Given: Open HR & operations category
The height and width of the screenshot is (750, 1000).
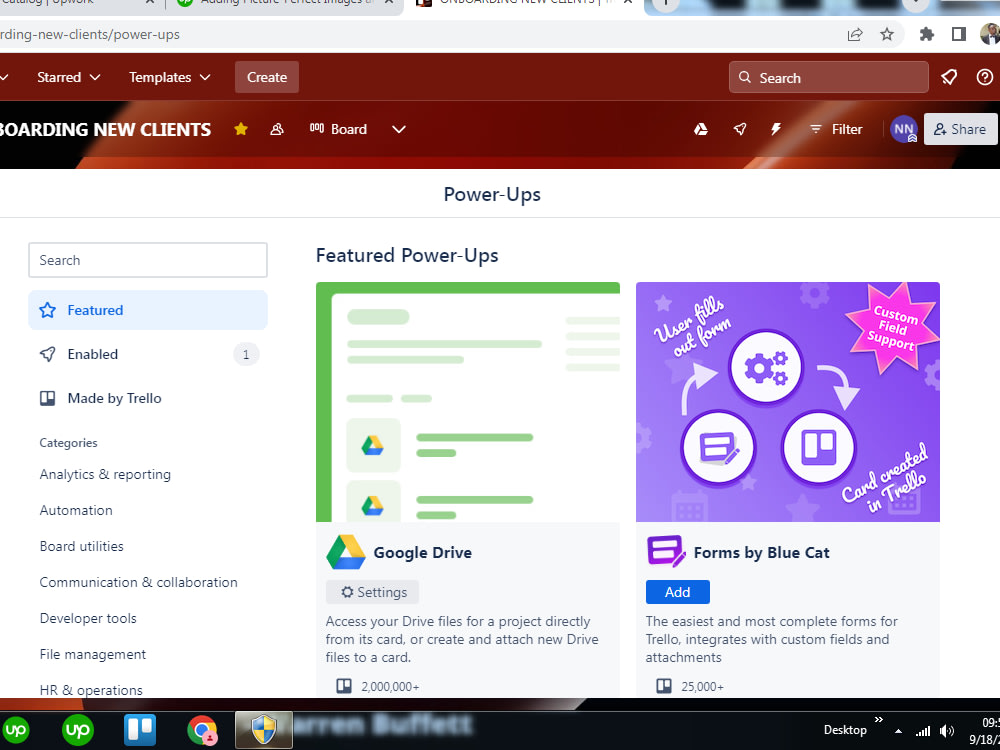Looking at the screenshot, I should (x=91, y=690).
